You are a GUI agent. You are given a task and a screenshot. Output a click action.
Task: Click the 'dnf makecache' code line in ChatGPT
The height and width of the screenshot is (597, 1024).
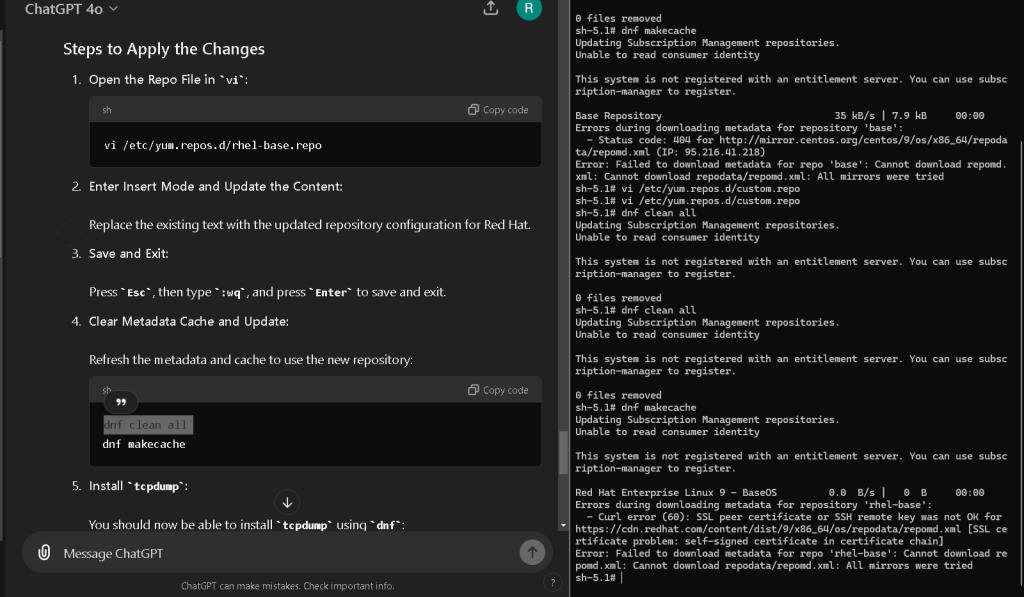pos(144,444)
